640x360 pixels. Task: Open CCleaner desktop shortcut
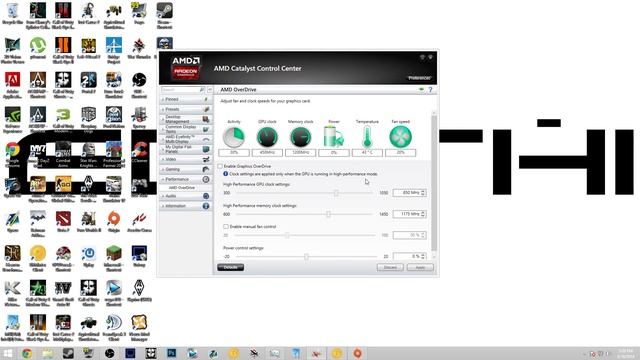pos(139,152)
